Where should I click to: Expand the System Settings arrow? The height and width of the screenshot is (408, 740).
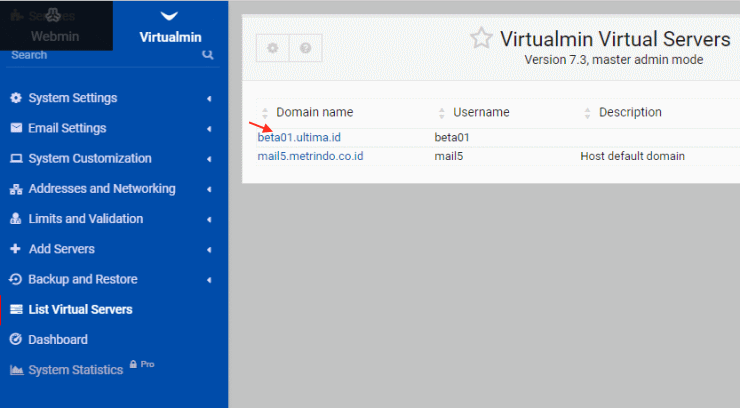point(209,99)
